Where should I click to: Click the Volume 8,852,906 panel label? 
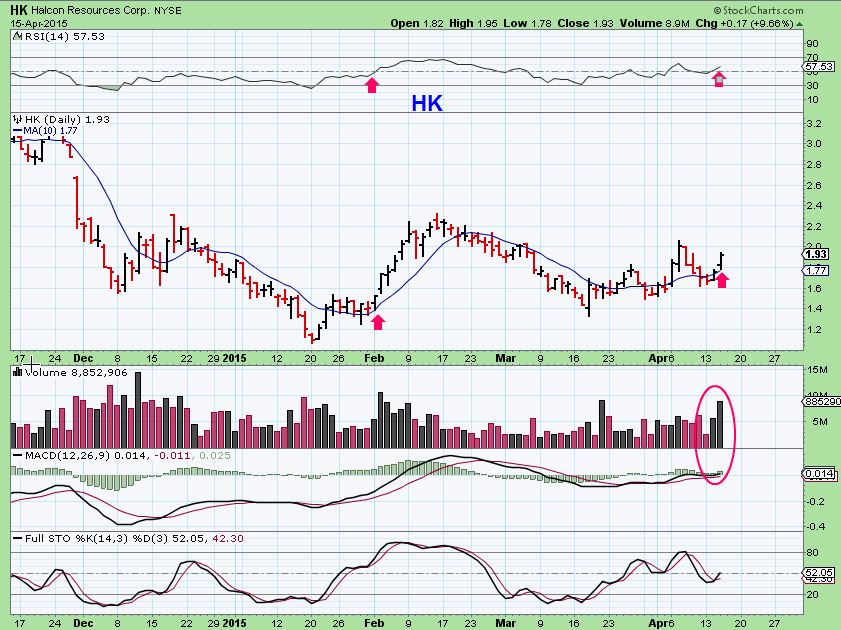pyautogui.click(x=76, y=372)
